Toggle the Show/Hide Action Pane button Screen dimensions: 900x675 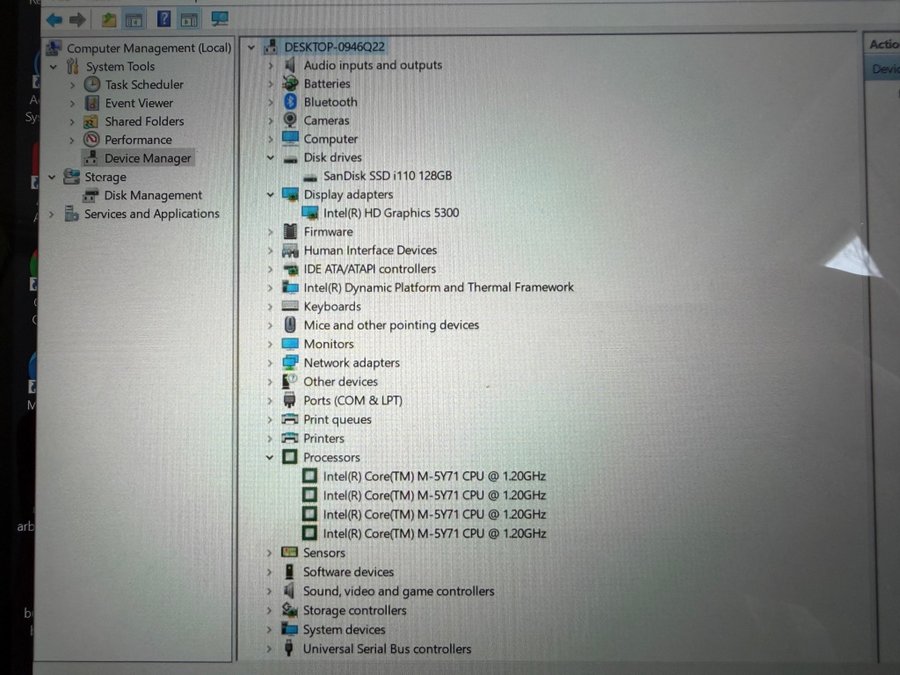pos(189,19)
